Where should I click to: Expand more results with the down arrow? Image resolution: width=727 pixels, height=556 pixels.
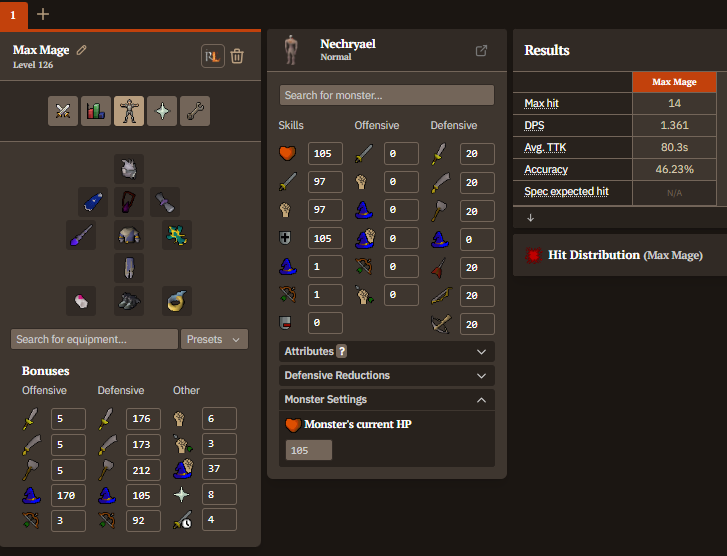(530, 217)
